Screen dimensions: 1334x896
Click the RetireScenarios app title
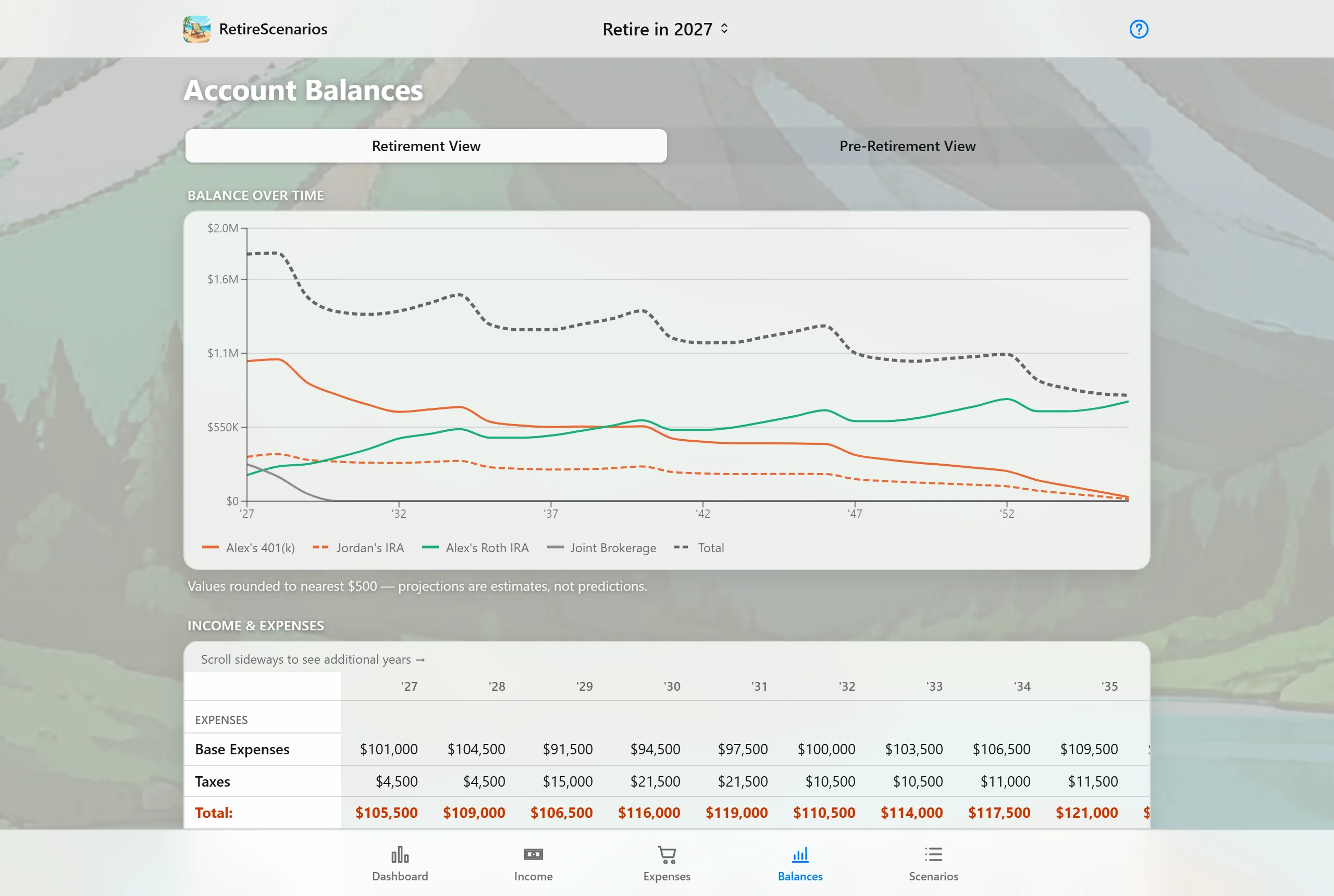tap(273, 29)
